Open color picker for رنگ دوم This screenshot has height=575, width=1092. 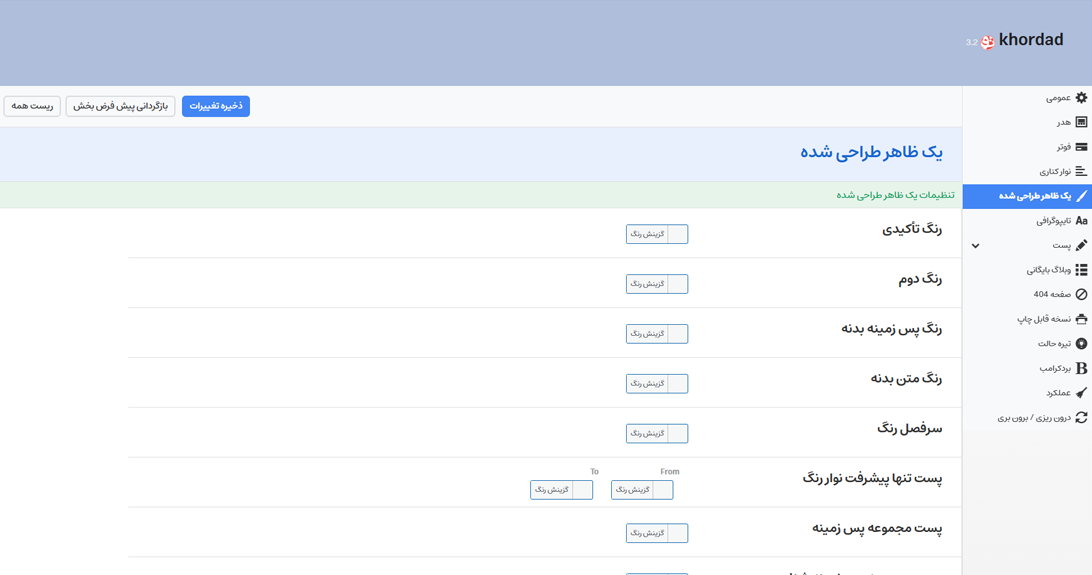coord(657,284)
